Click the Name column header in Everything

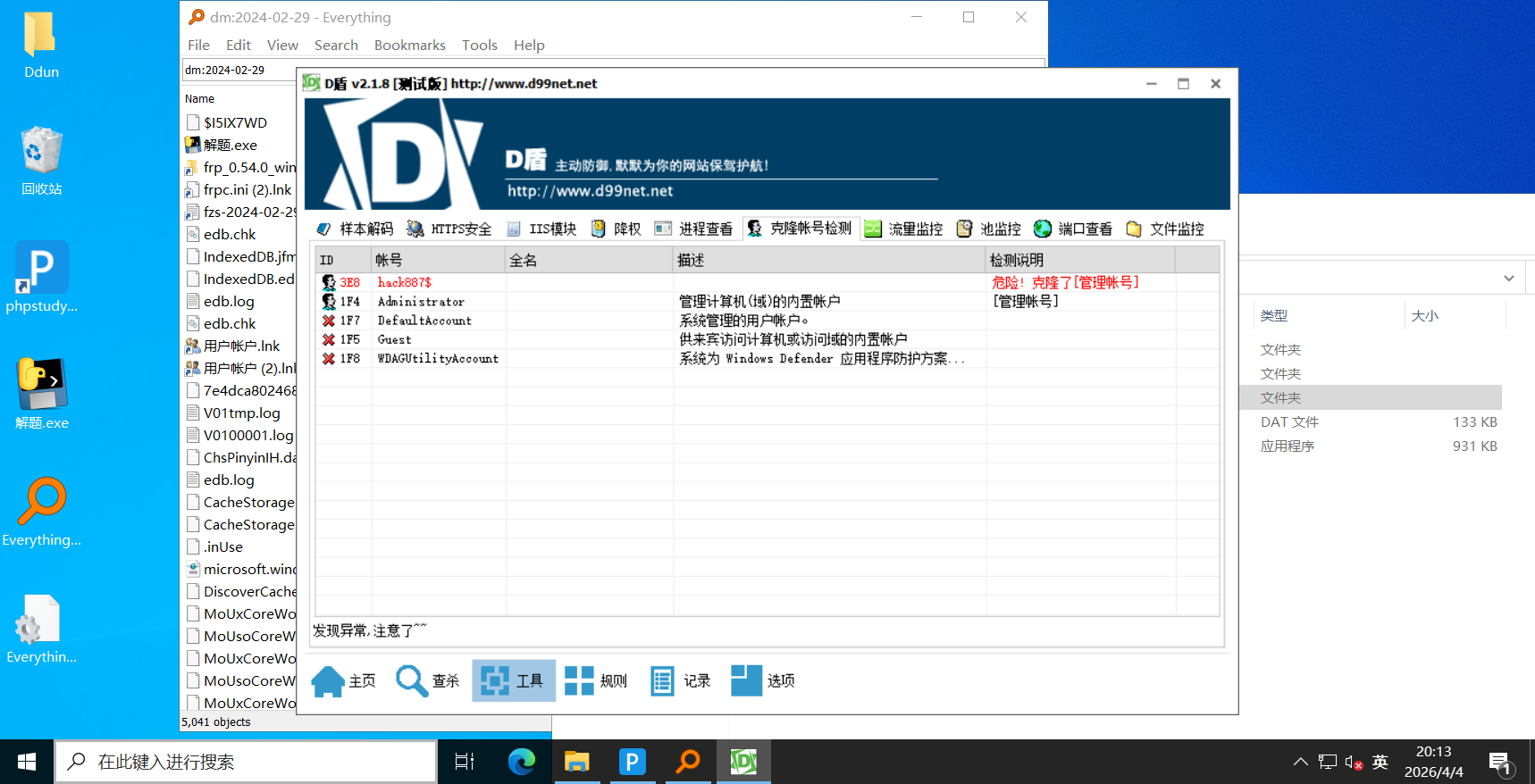pyautogui.click(x=199, y=98)
